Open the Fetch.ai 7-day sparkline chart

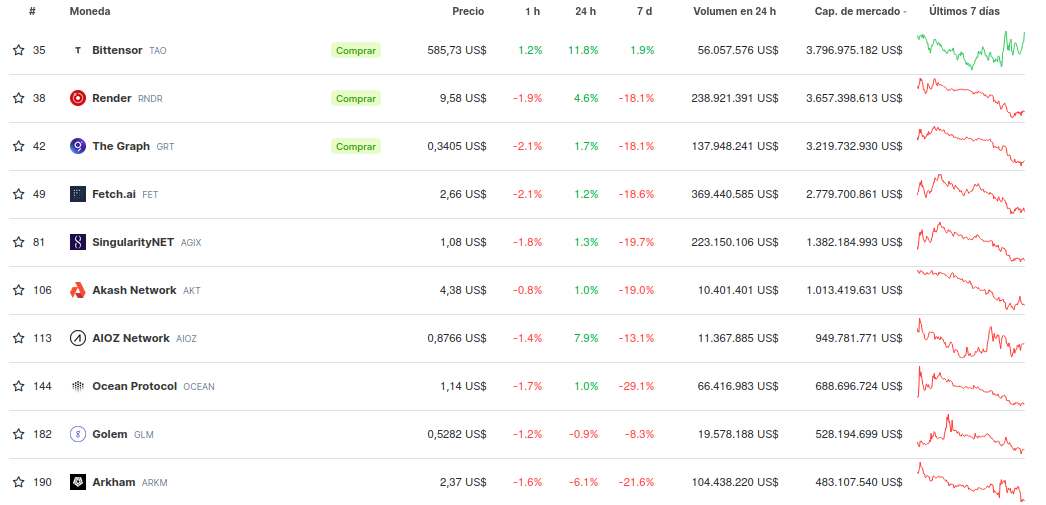tap(971, 194)
